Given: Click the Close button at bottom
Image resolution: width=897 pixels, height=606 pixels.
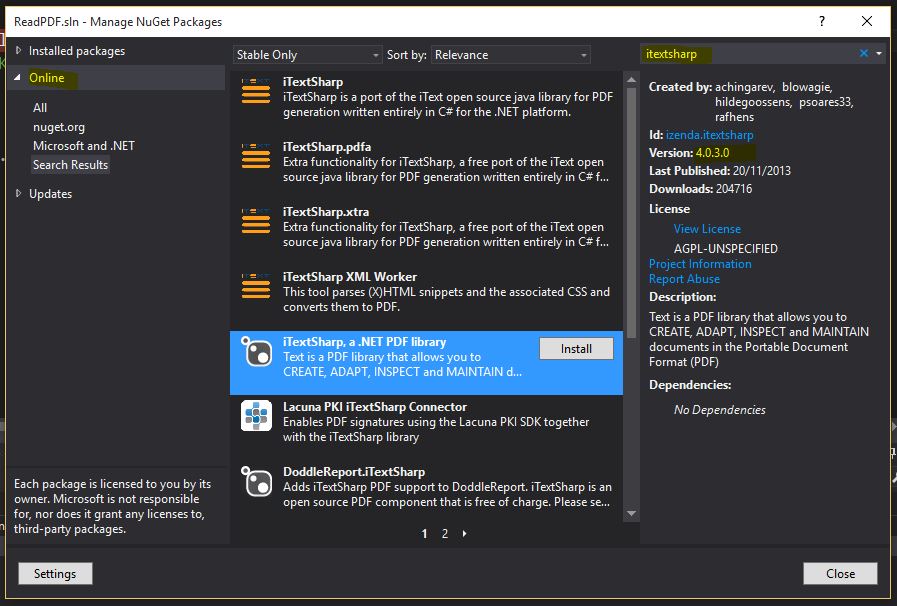Looking at the screenshot, I should coord(840,573).
